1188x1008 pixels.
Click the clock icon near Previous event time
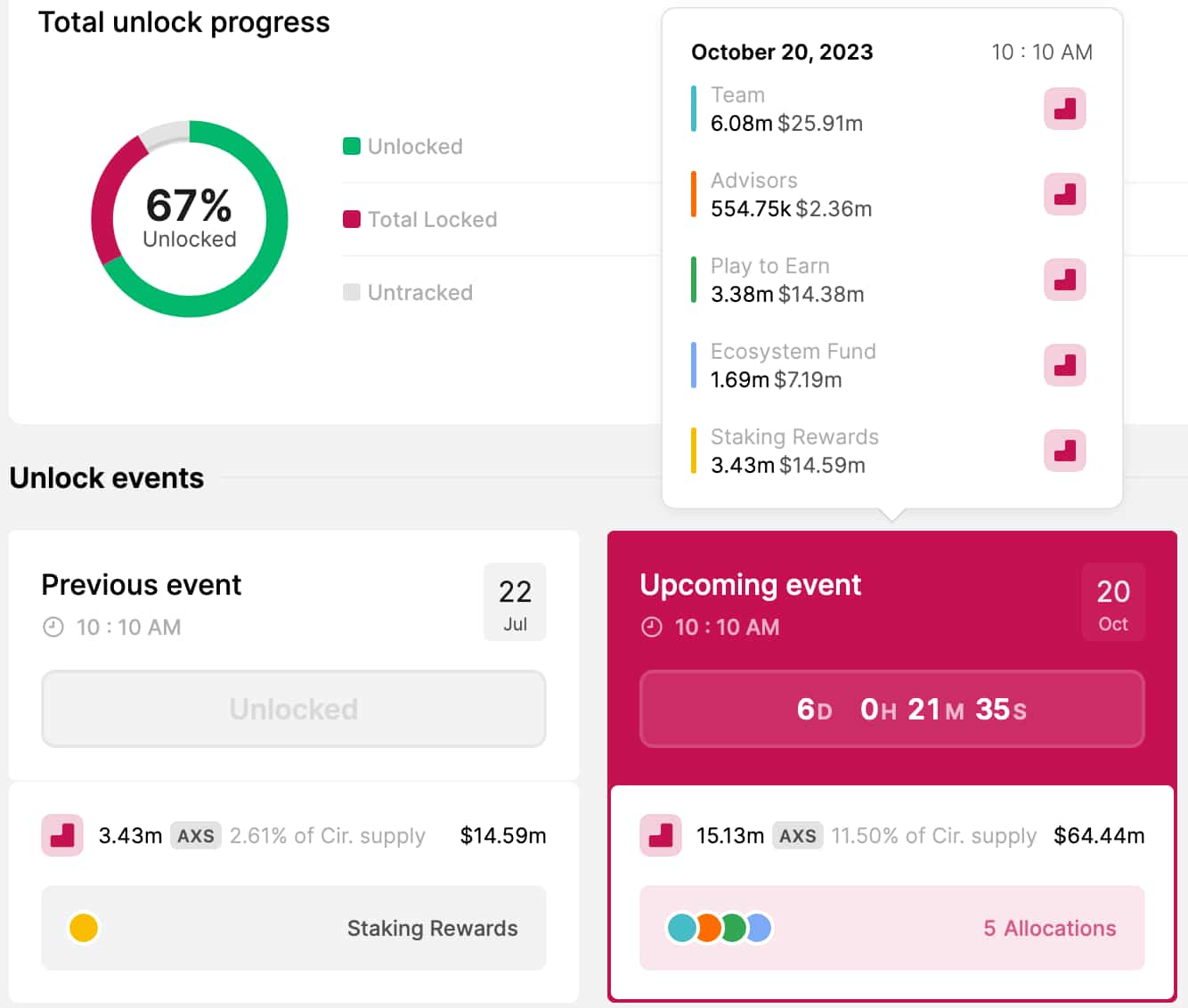(x=53, y=627)
